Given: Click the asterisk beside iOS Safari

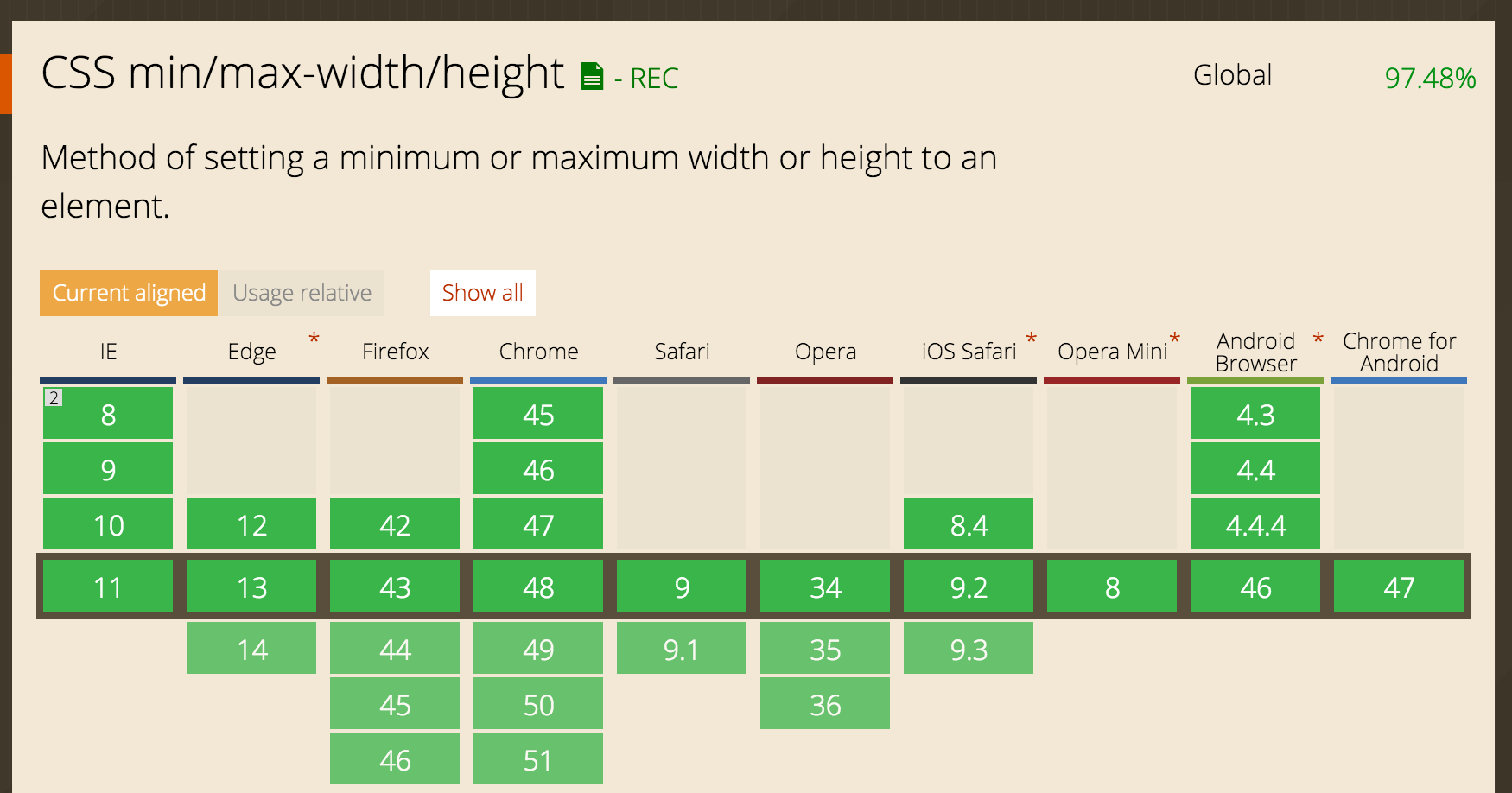Looking at the screenshot, I should (x=1031, y=338).
